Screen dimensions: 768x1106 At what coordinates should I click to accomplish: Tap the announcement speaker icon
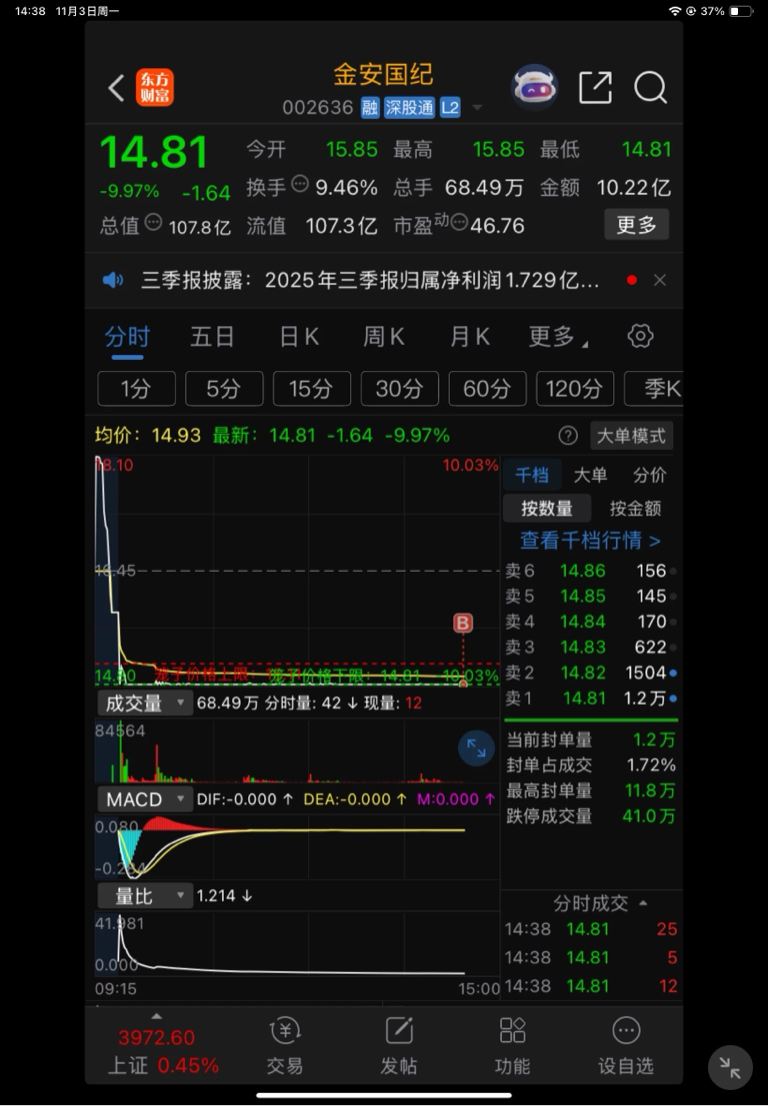[113, 280]
